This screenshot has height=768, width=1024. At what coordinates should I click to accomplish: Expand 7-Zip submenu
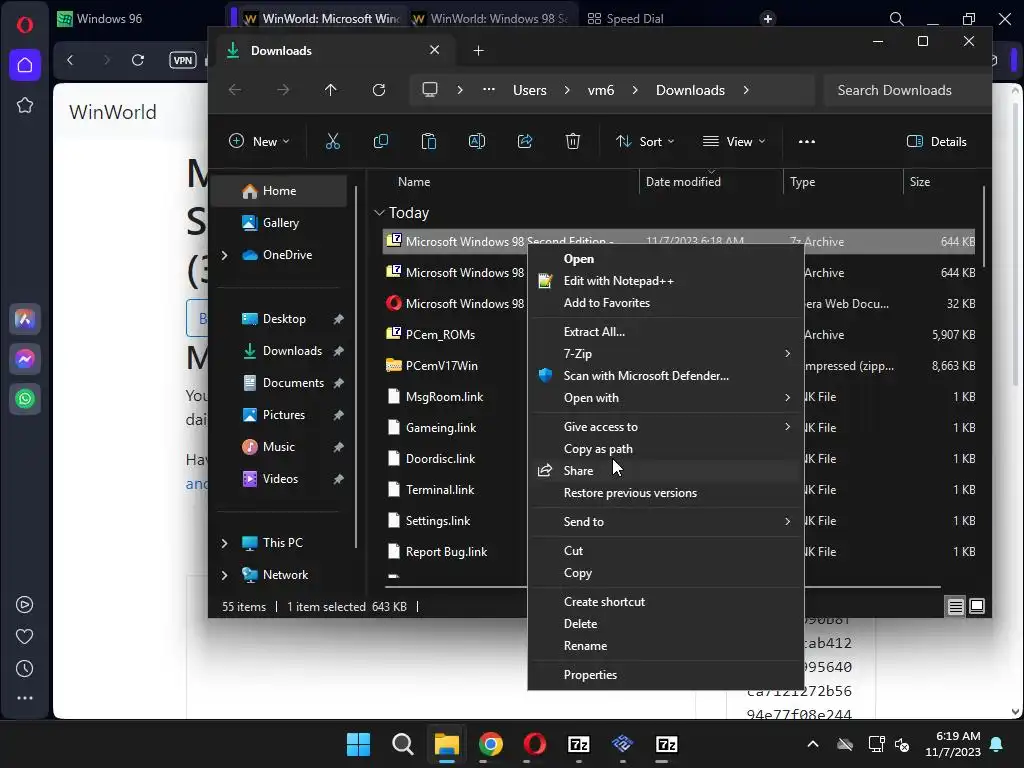click(x=665, y=353)
